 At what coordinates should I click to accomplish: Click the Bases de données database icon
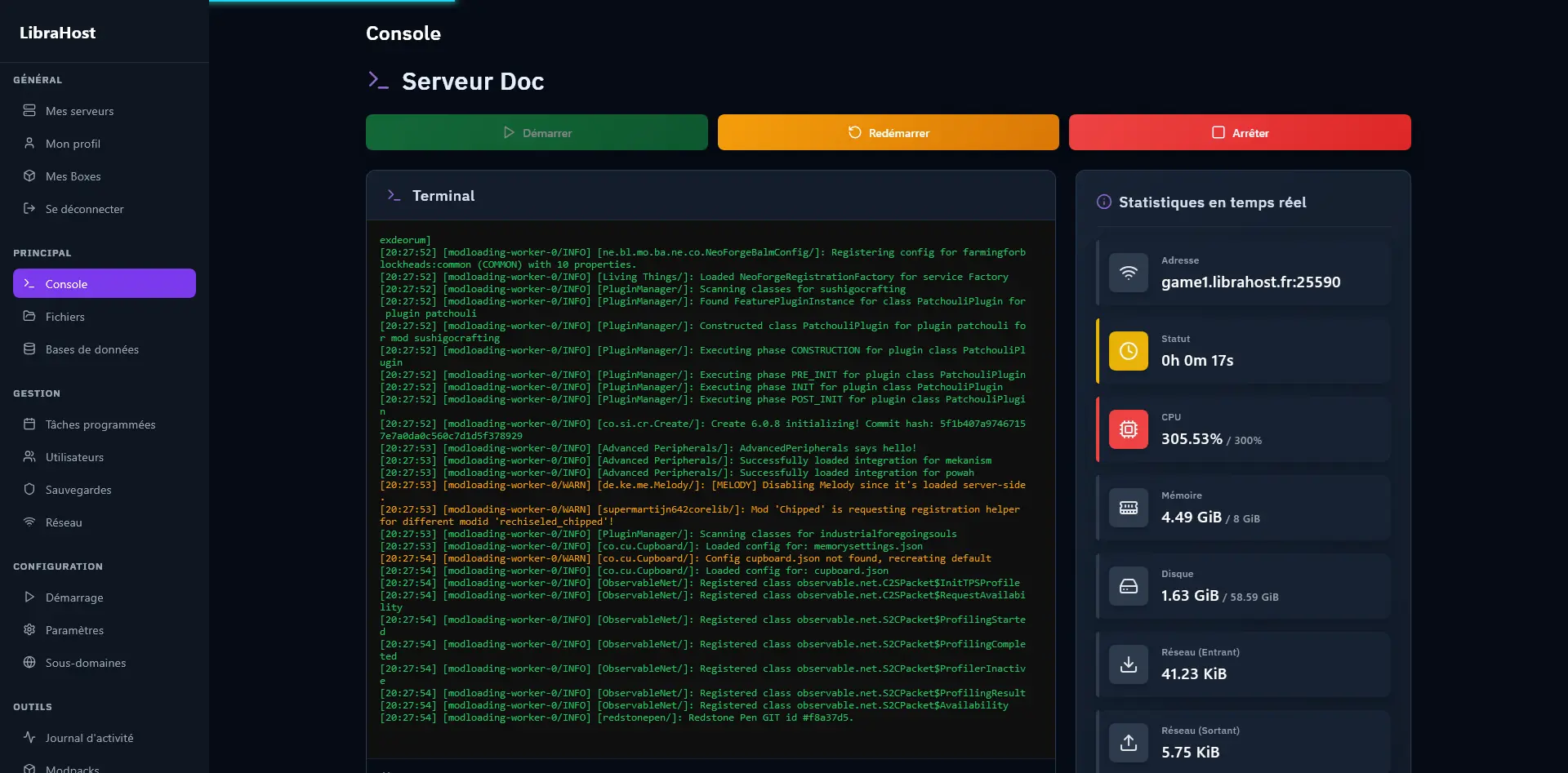[x=29, y=349]
